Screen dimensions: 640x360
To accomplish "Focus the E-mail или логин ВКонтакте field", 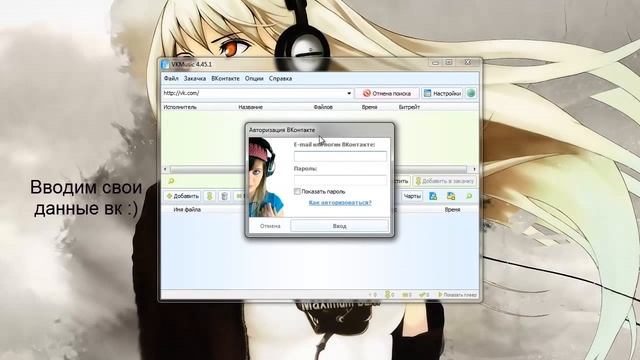I will [x=340, y=156].
